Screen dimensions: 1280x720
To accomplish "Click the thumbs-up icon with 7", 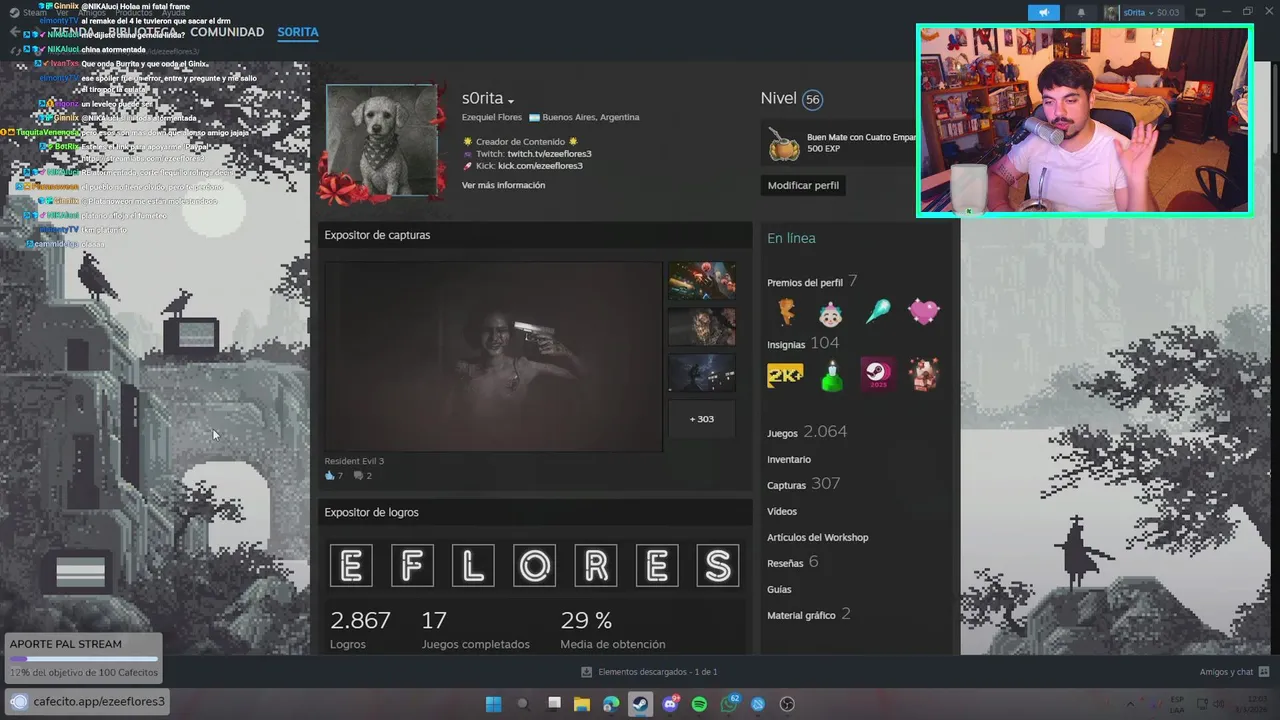I will (330, 476).
